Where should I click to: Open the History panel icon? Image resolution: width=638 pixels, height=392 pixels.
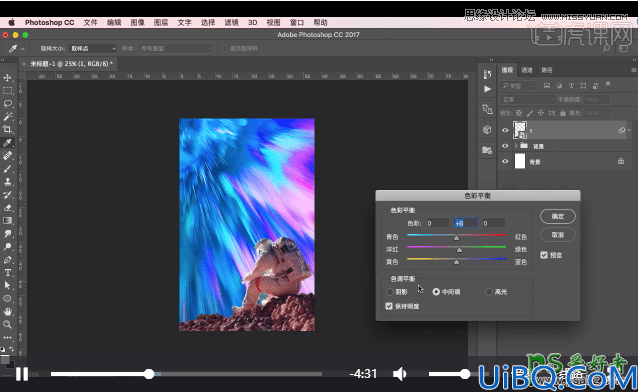[487, 74]
